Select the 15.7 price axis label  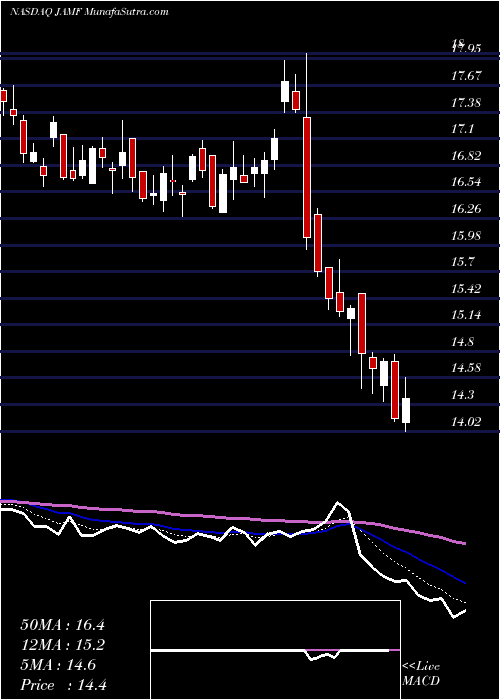coord(463,262)
